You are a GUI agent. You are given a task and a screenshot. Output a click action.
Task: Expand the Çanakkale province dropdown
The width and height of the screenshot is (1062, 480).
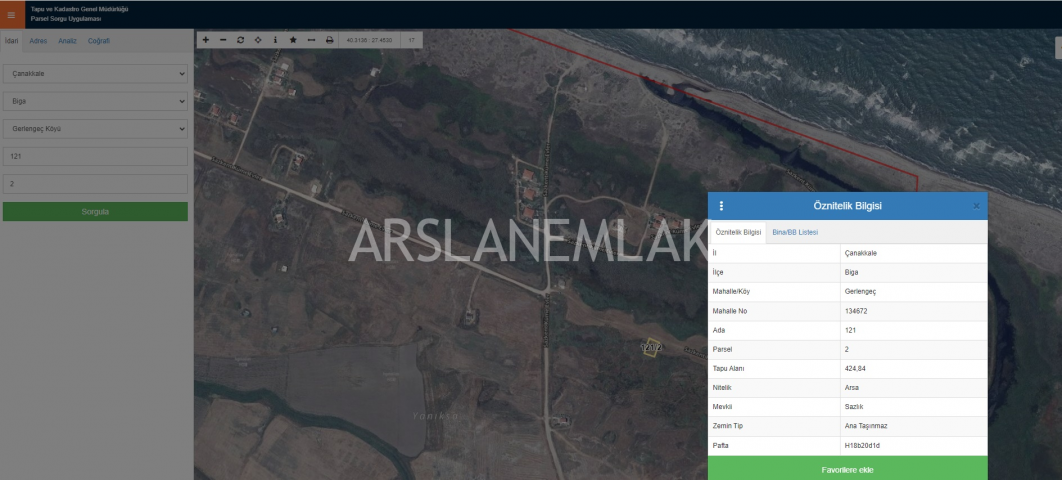(x=95, y=74)
